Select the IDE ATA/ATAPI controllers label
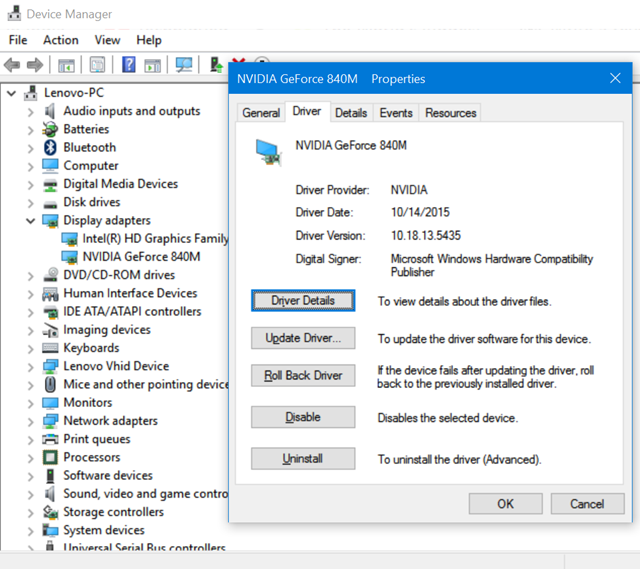The image size is (640, 569). [132, 311]
